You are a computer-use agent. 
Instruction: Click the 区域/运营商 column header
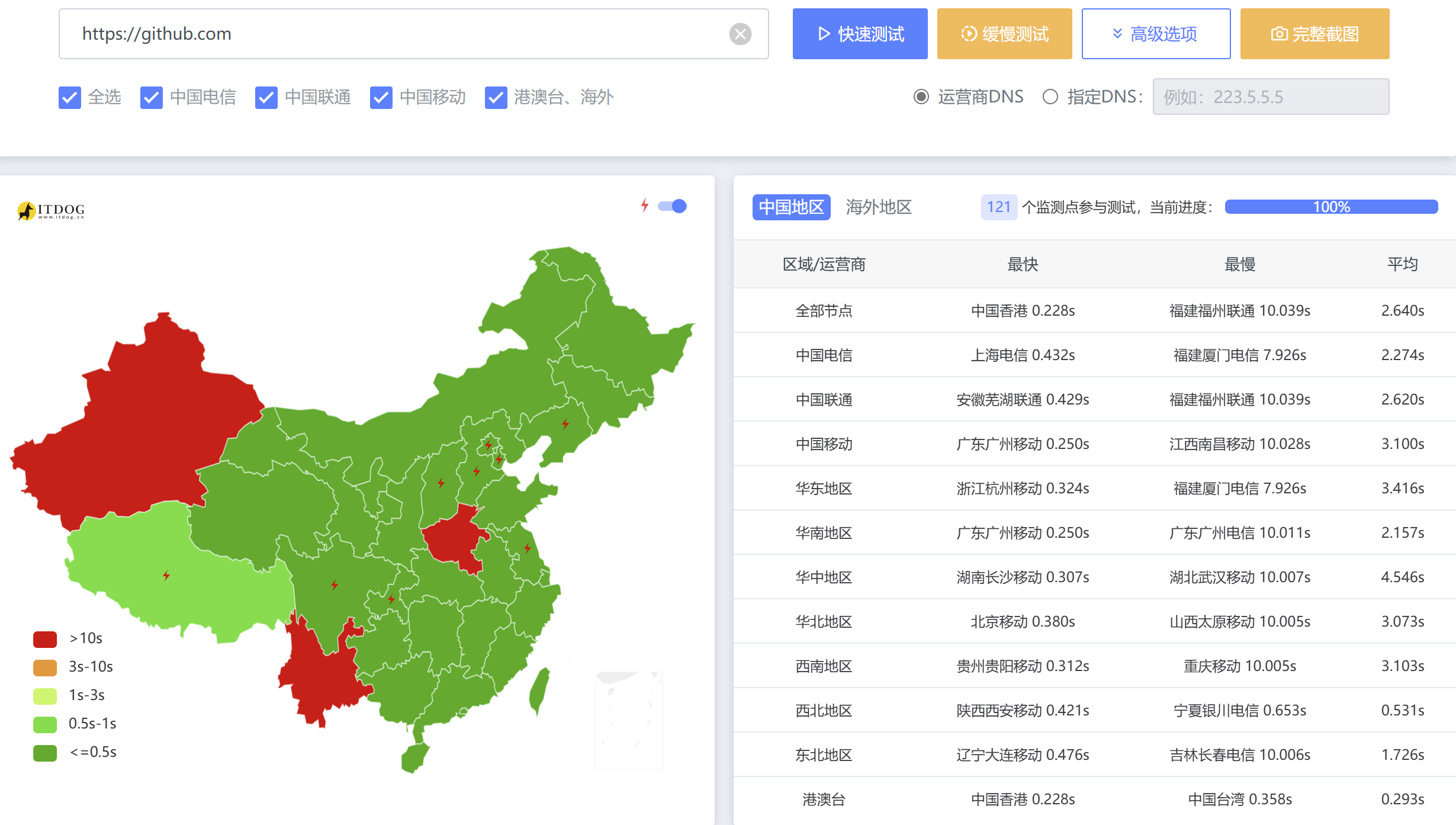(824, 264)
